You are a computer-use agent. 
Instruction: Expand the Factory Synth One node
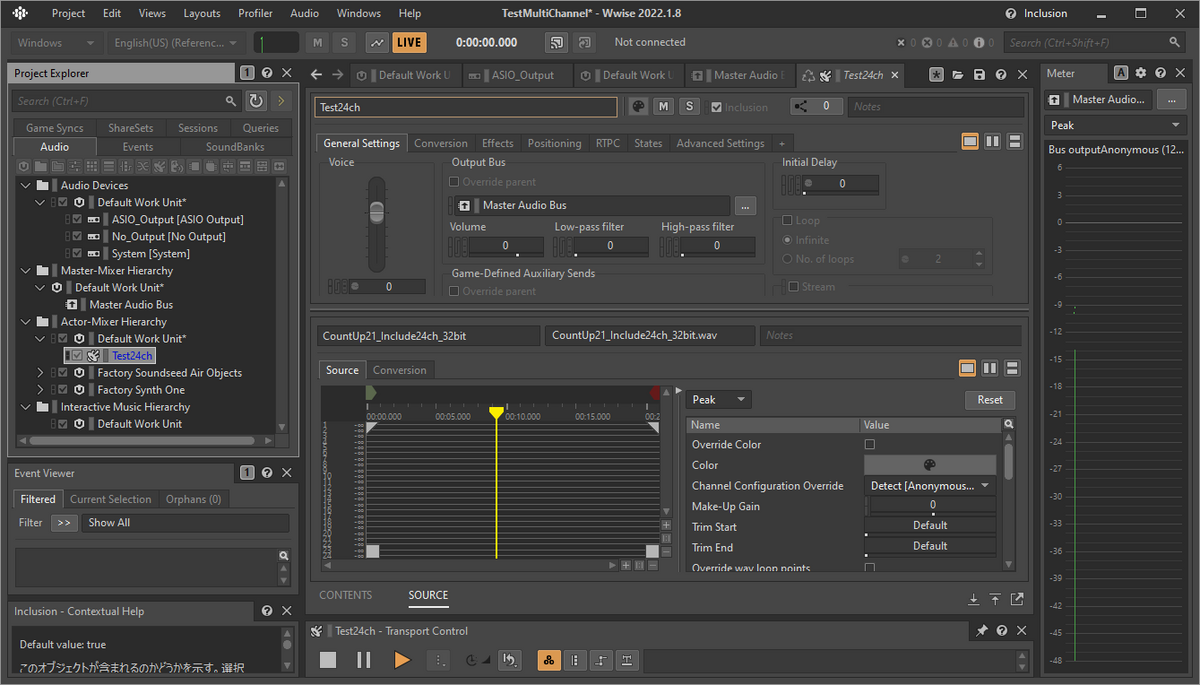pos(40,390)
